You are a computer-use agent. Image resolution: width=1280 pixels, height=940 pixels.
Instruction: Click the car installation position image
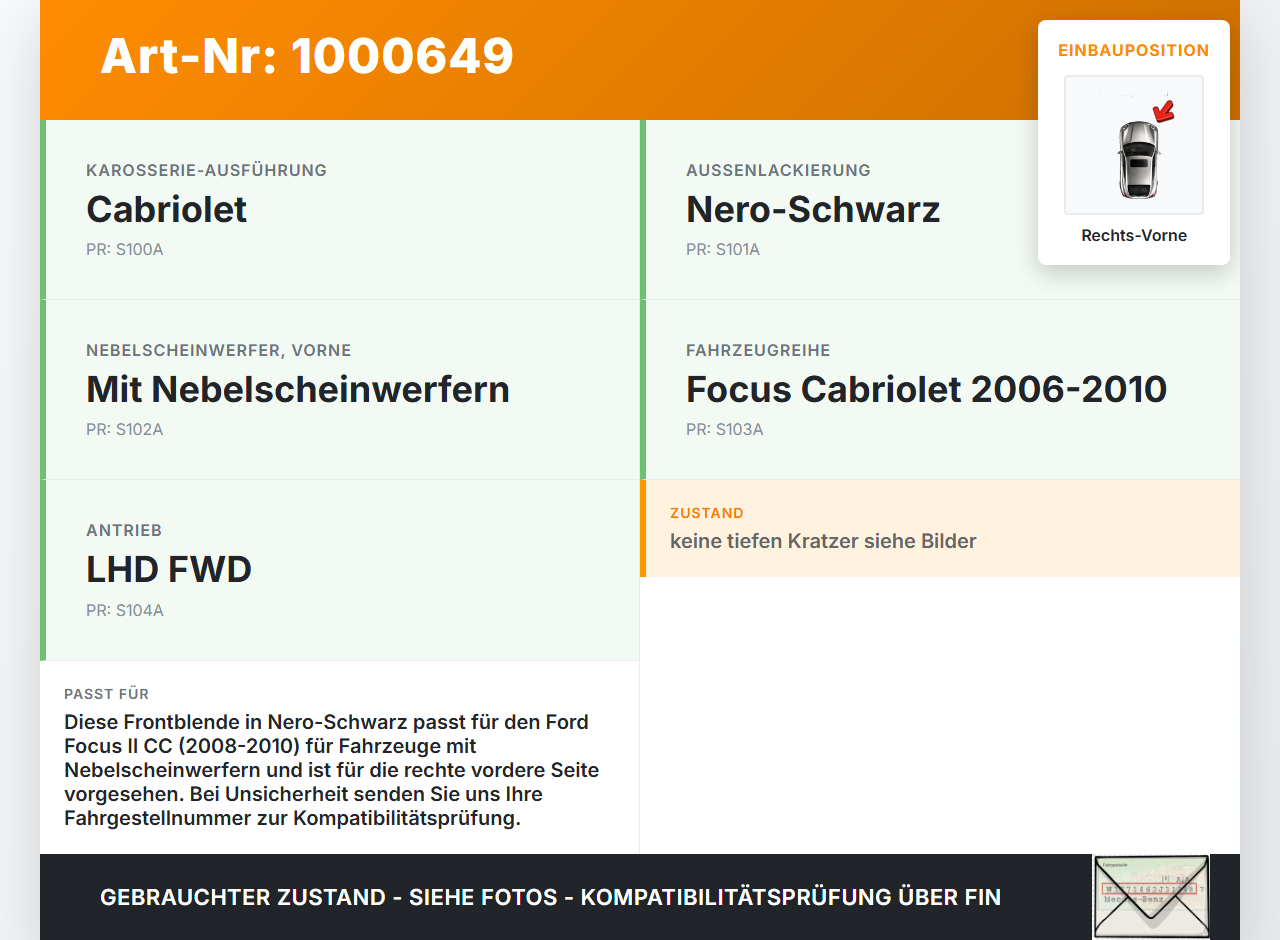click(x=1134, y=145)
